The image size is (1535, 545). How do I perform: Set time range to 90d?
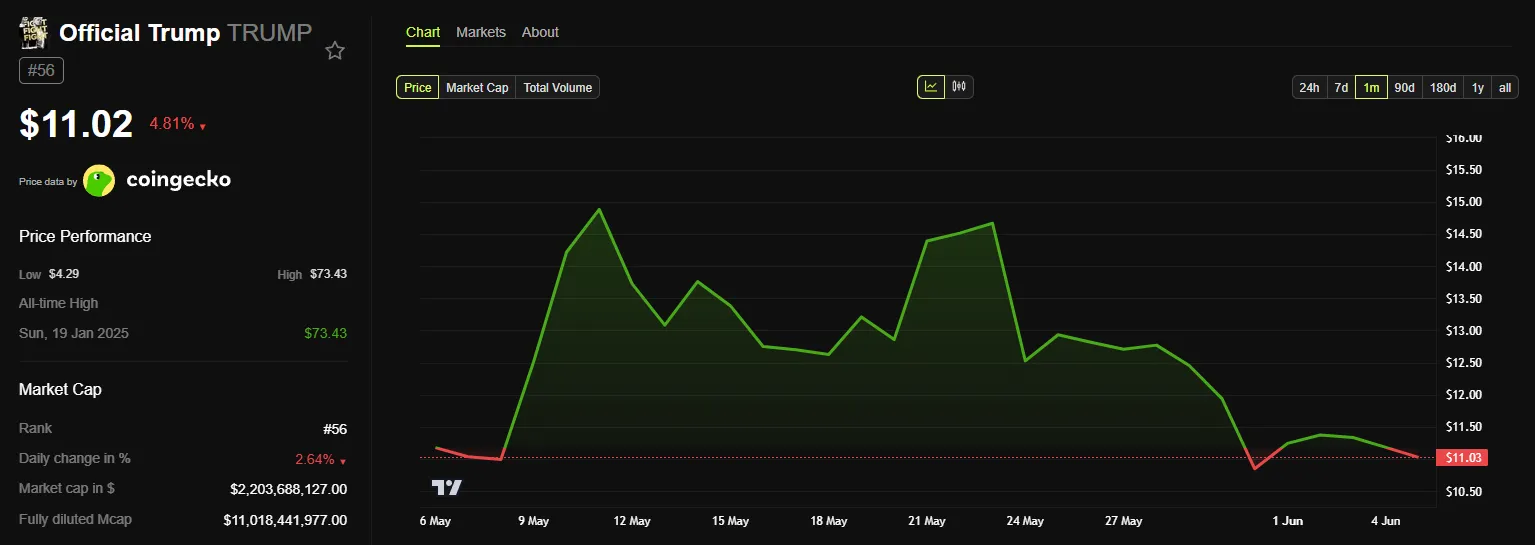pyautogui.click(x=1404, y=88)
